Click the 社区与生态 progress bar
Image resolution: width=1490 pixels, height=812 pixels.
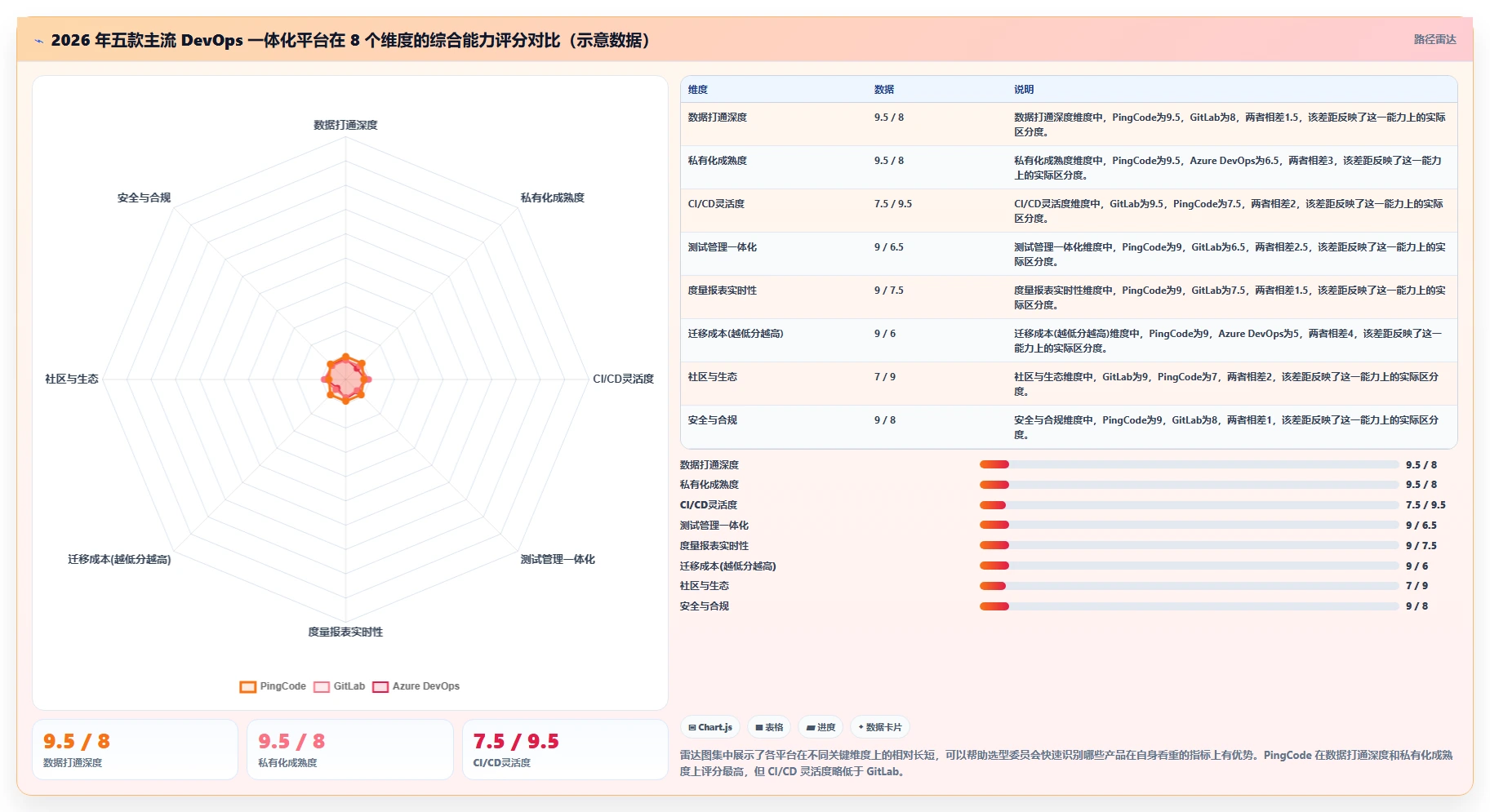point(1190,586)
